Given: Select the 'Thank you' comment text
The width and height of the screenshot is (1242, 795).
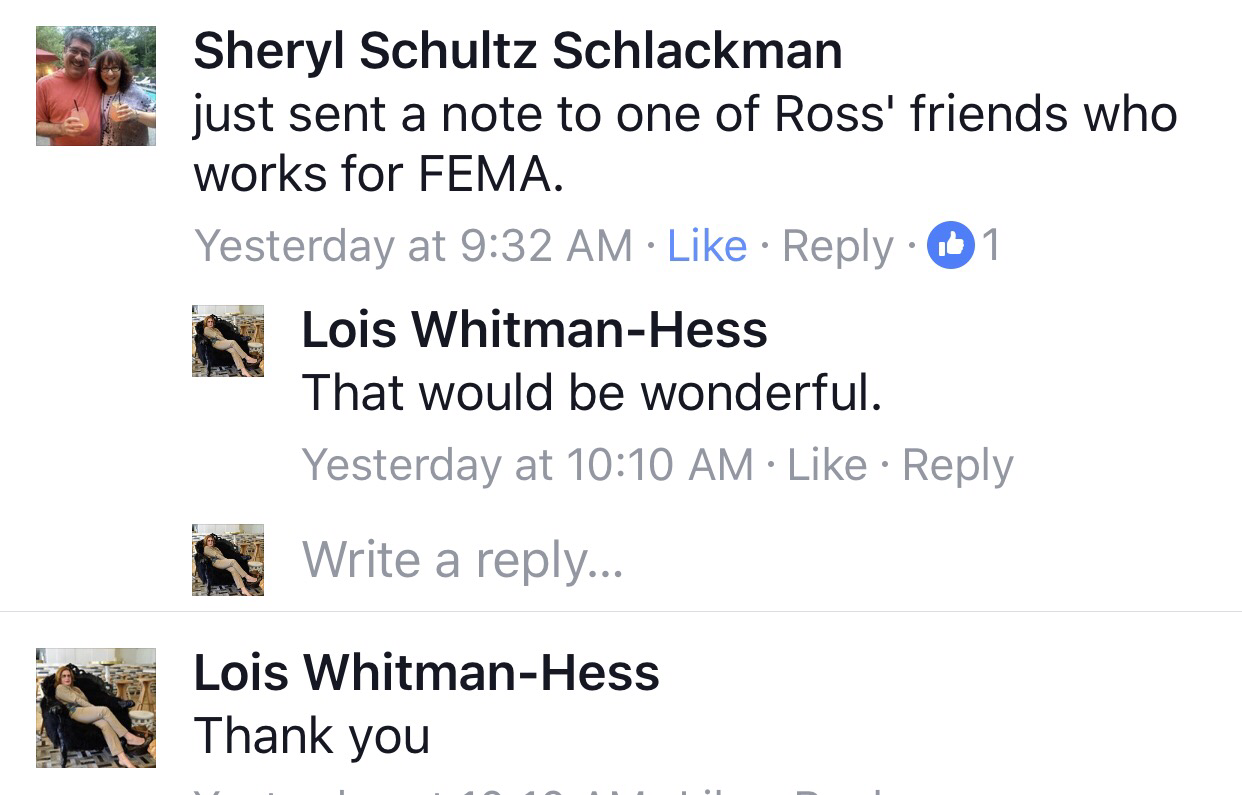Looking at the screenshot, I should (312, 736).
